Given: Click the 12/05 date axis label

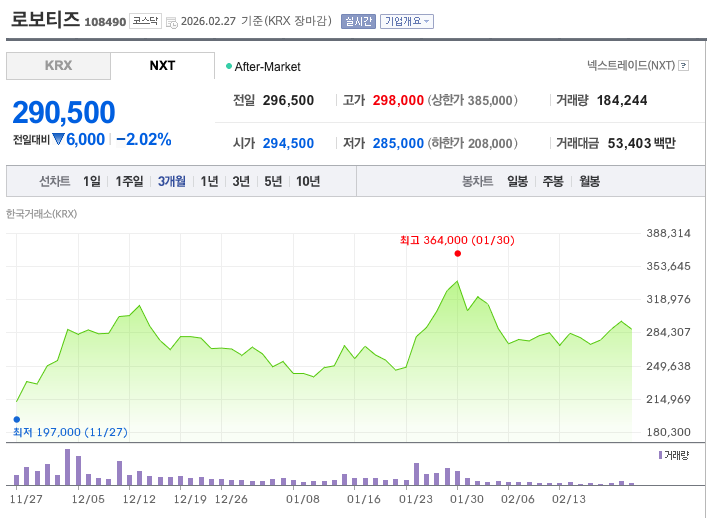Looking at the screenshot, I should click(x=88, y=499).
